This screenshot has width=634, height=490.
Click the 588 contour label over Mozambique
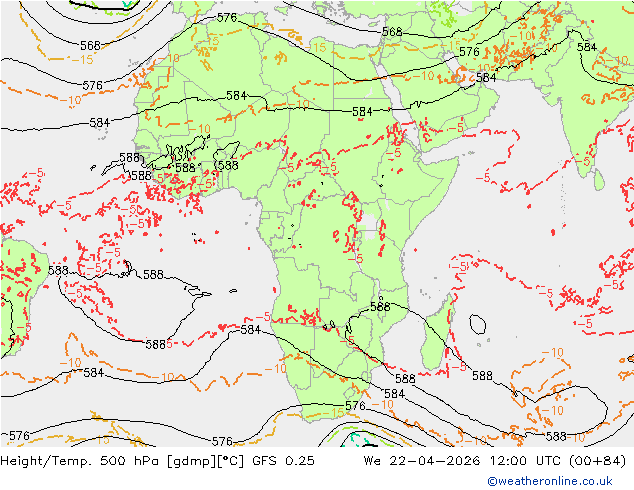coord(380,306)
